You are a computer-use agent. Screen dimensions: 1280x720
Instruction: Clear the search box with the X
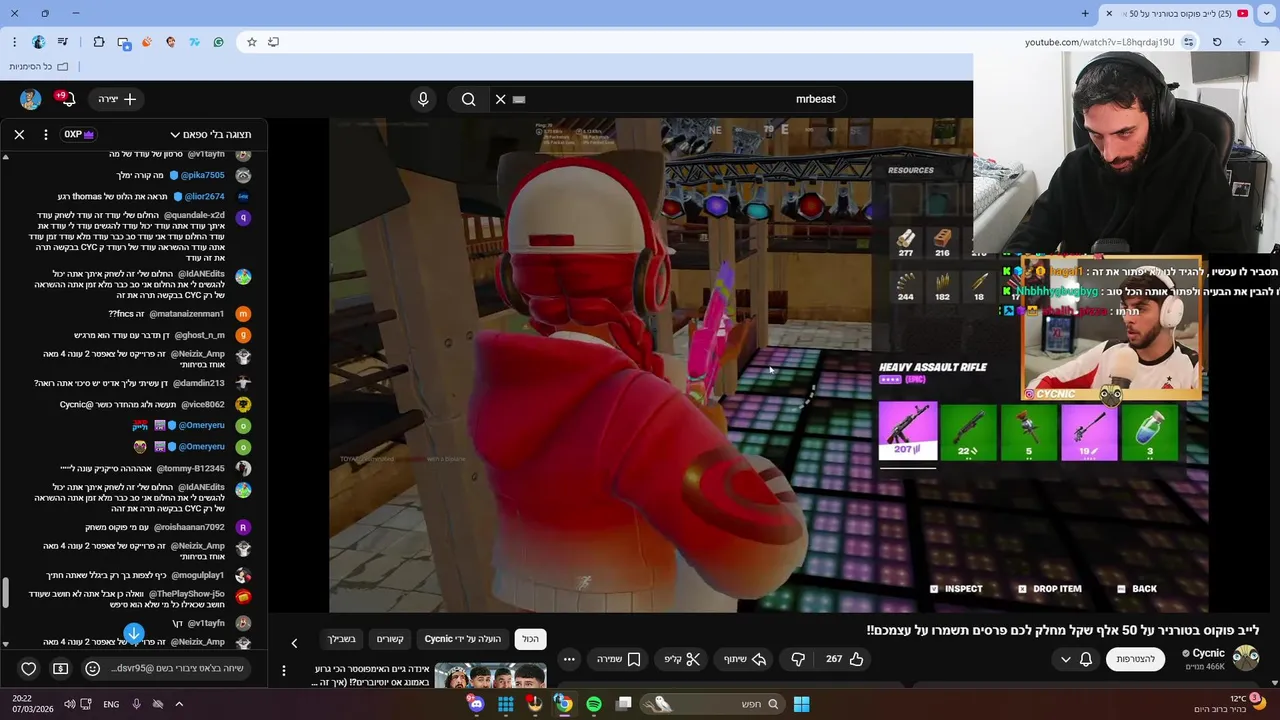click(x=500, y=99)
